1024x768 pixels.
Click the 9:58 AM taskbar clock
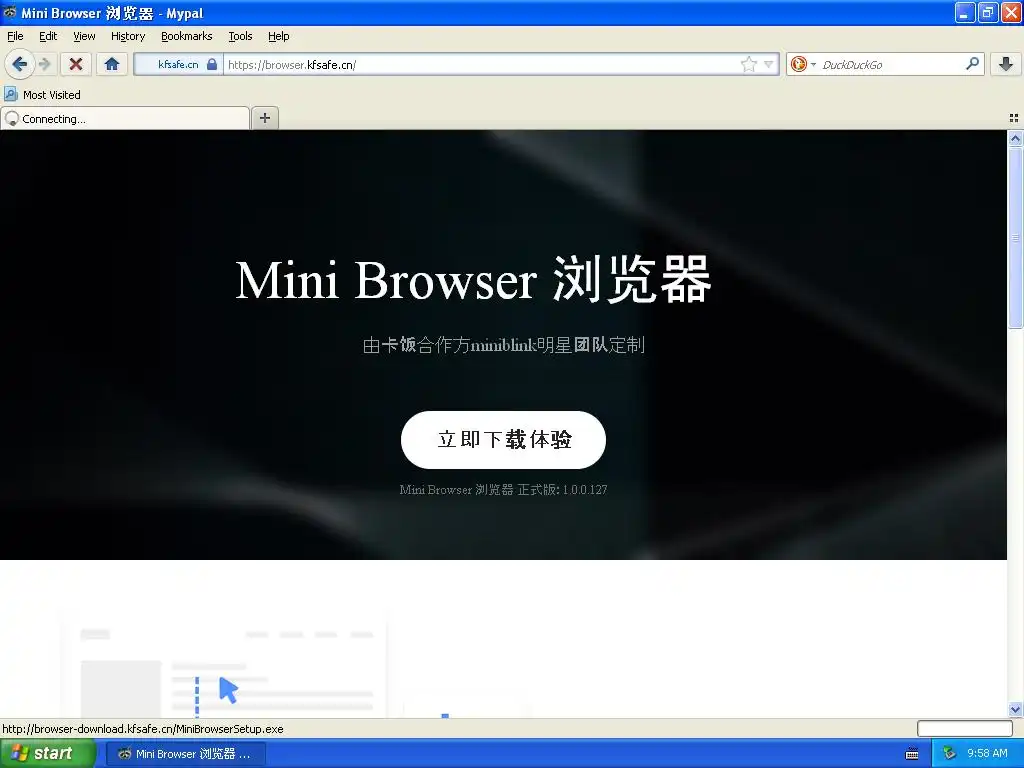[x=987, y=754]
